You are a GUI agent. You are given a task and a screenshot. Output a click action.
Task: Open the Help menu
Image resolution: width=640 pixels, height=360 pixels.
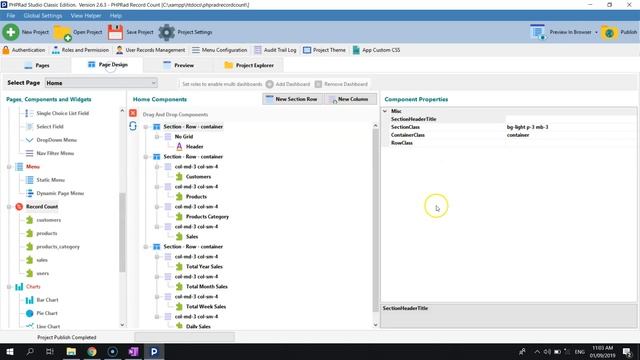tap(116, 16)
